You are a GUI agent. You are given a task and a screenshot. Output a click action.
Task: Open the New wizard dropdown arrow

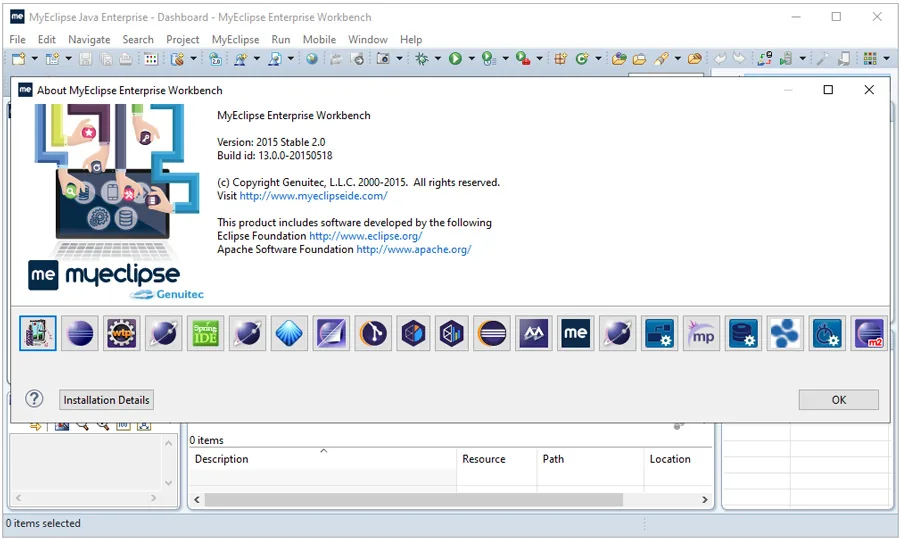click(x=34, y=59)
